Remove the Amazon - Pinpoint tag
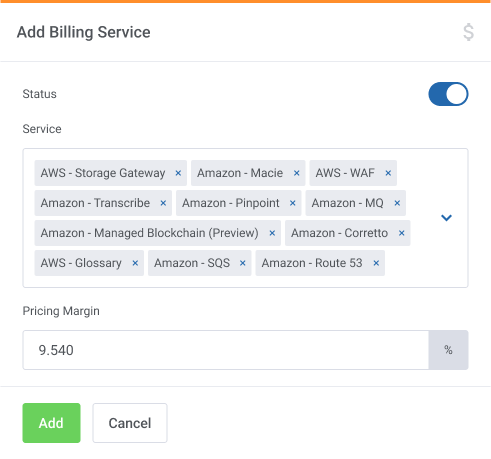491x459 pixels. 293,203
